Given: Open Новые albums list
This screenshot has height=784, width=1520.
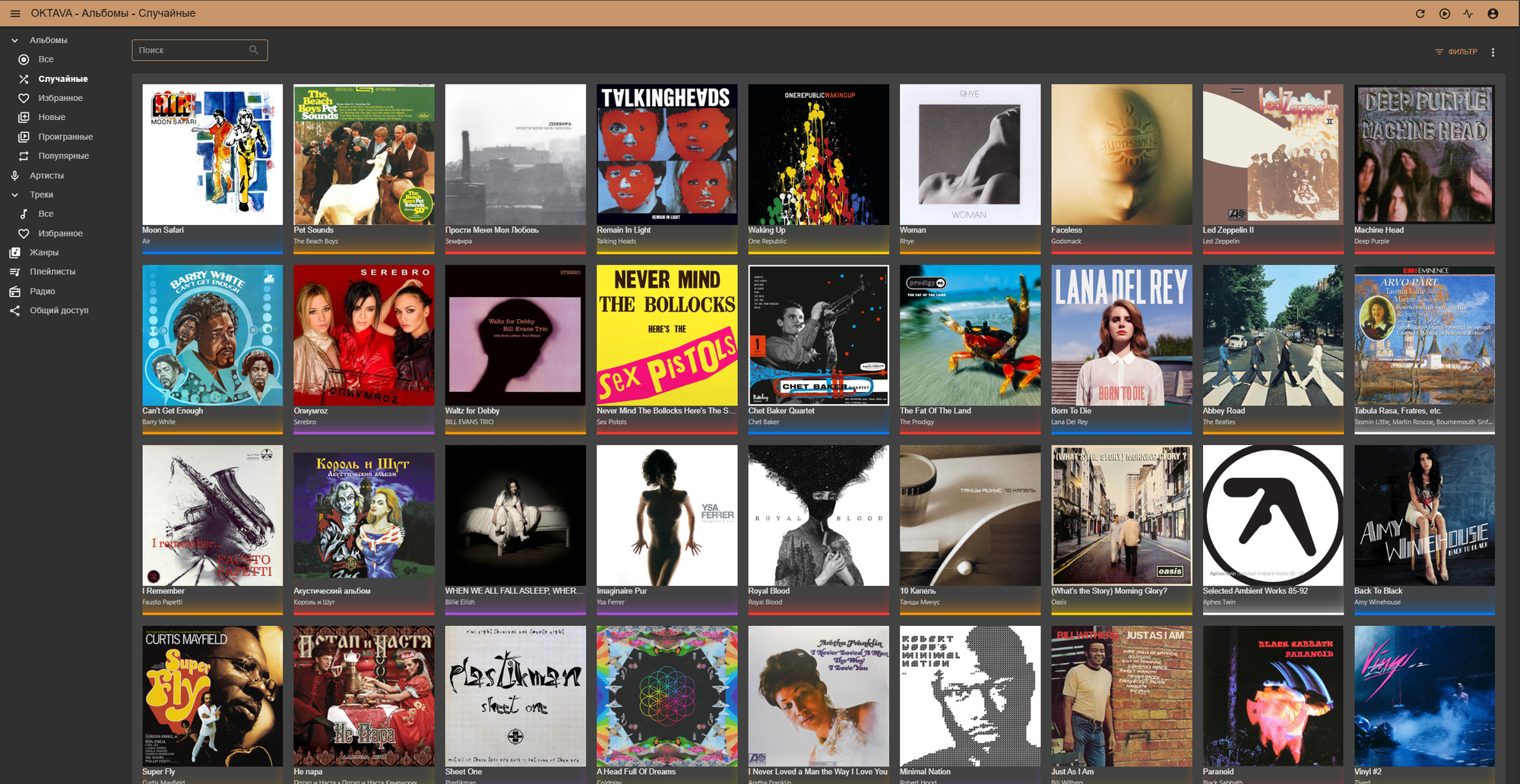Looking at the screenshot, I should [52, 117].
